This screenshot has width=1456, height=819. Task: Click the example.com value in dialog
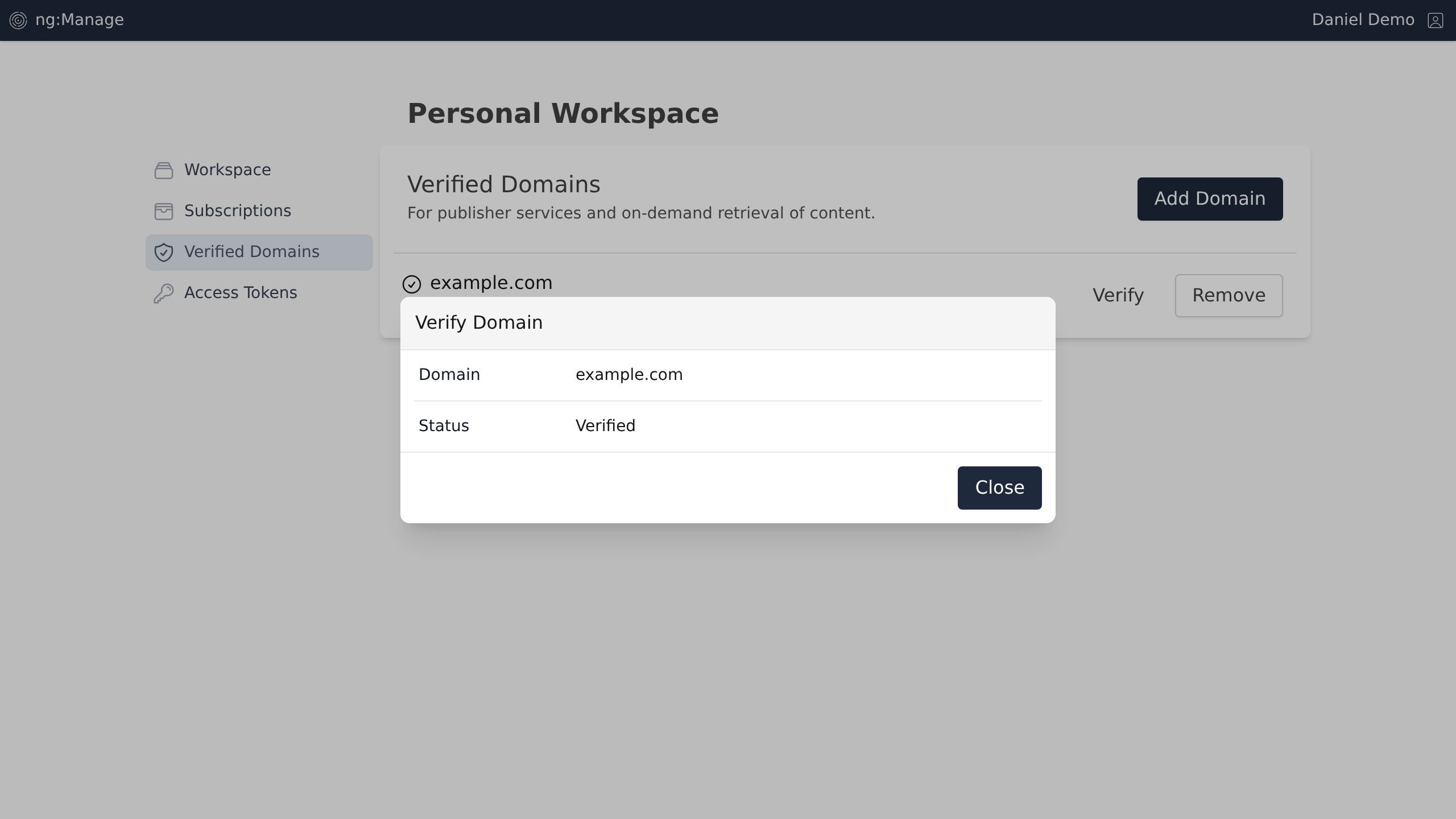coord(629,375)
